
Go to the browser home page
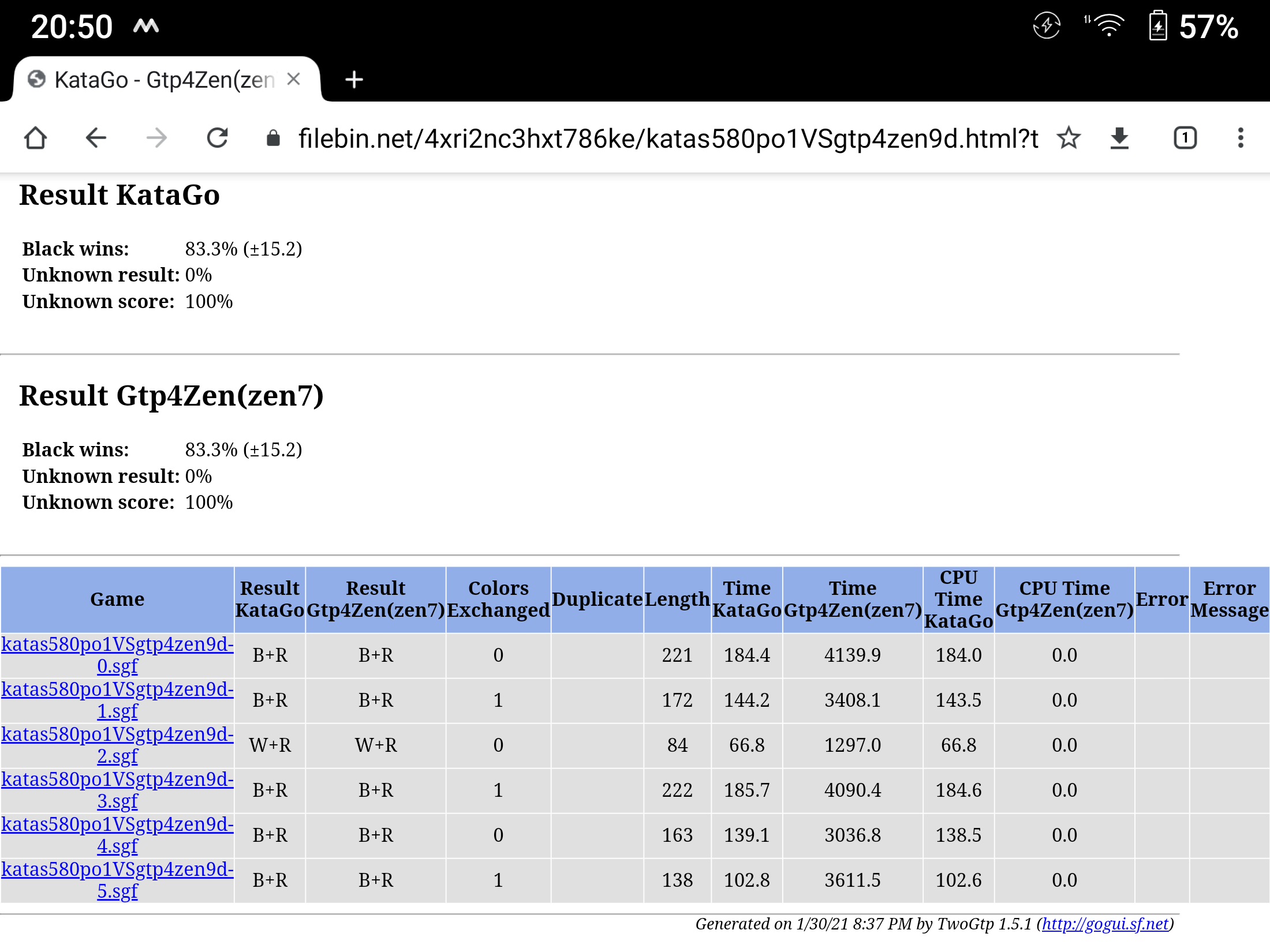point(35,138)
